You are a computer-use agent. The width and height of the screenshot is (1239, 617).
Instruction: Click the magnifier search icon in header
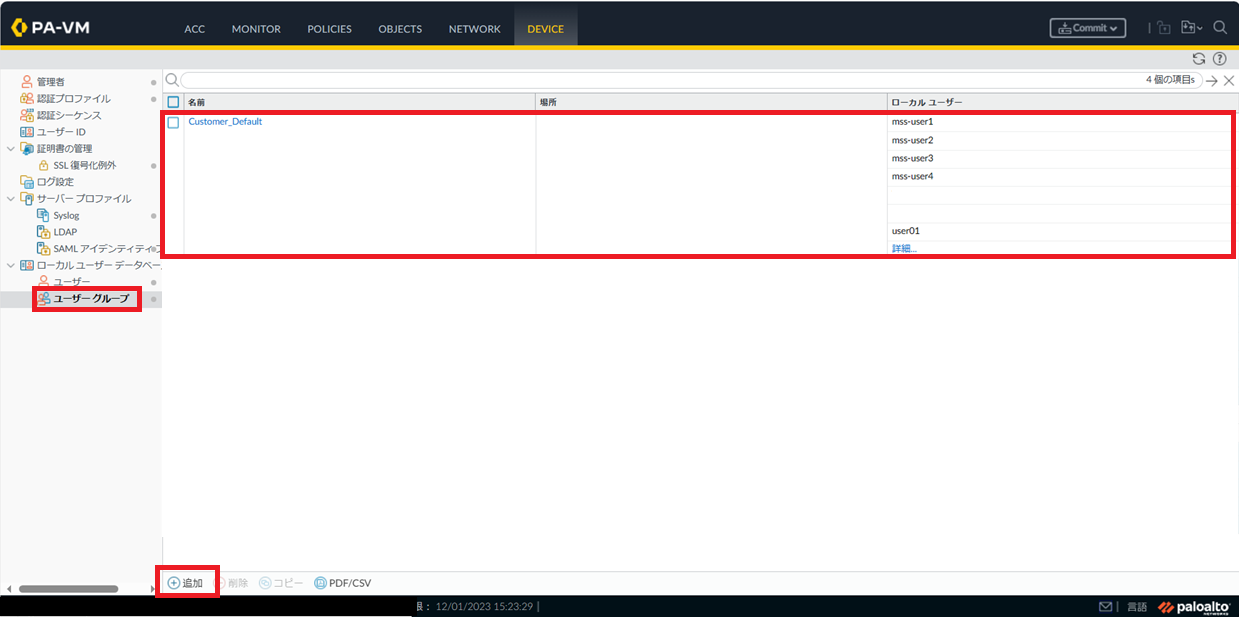1219,28
